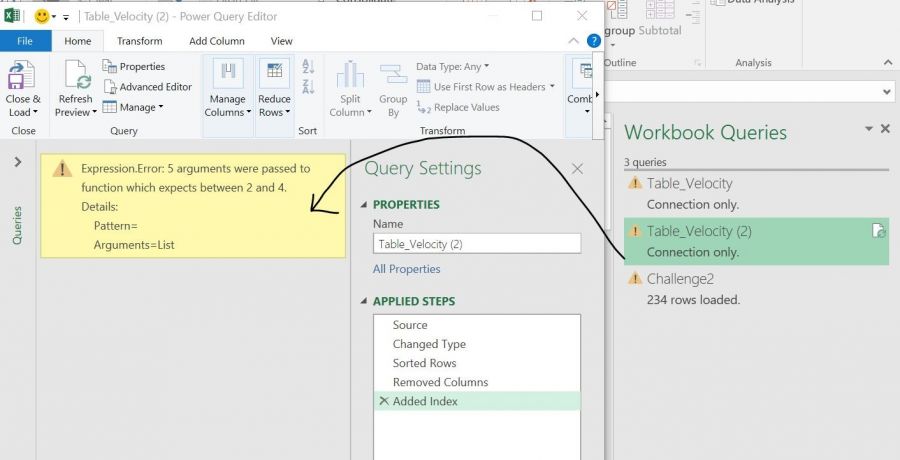The width and height of the screenshot is (900, 460).
Task: Sort ascending with the A-Z icon
Action: pos(308,66)
